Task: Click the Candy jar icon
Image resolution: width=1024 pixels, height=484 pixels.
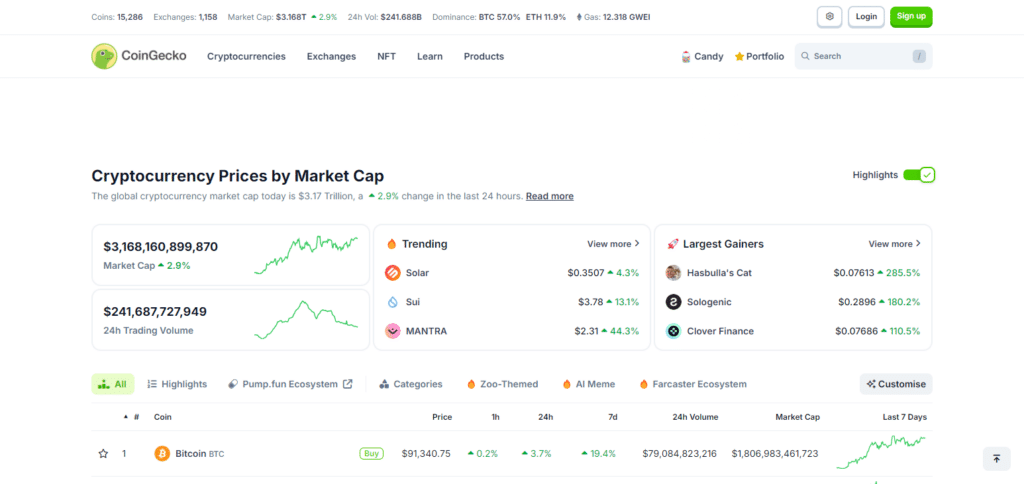Action: 686,57
